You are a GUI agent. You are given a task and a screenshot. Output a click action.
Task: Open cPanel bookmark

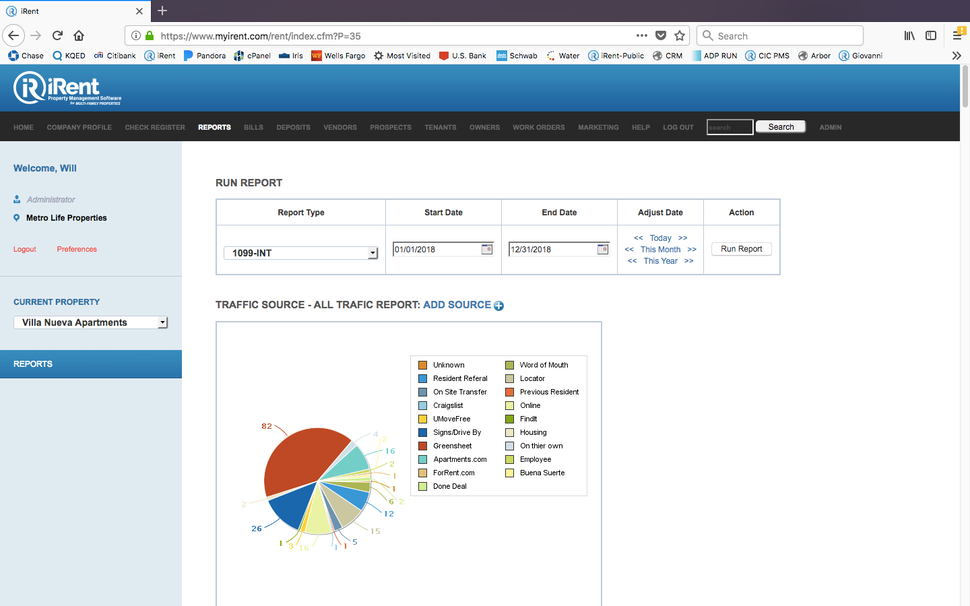click(252, 56)
